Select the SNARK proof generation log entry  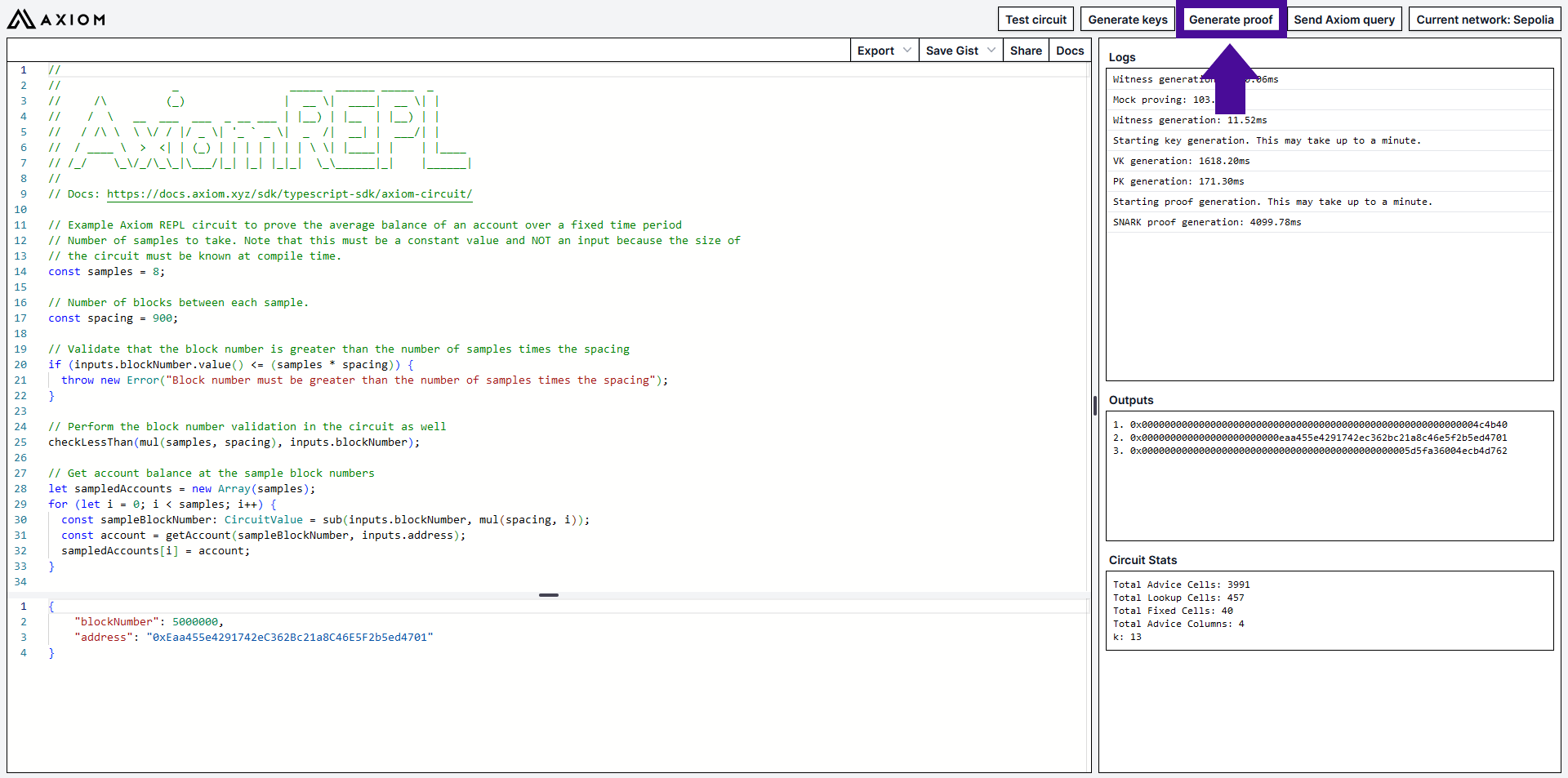pyautogui.click(x=1206, y=222)
